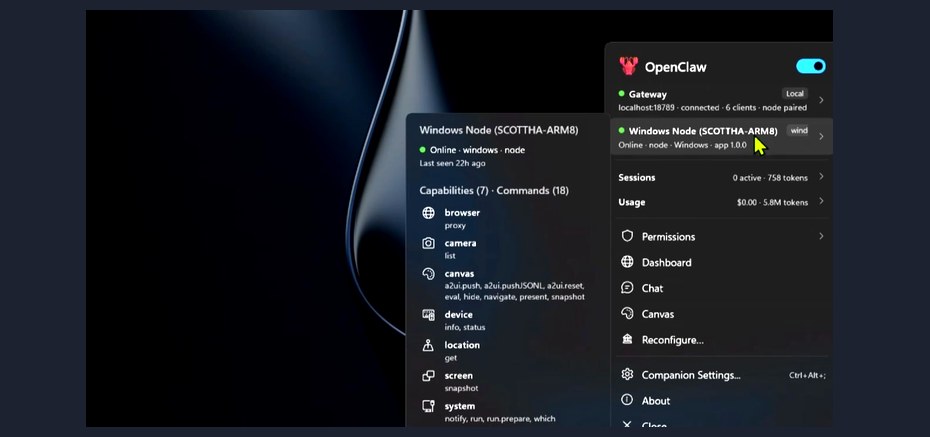The width and height of the screenshot is (930, 437).
Task: Click the Chat bubble icon
Action: tap(627, 288)
